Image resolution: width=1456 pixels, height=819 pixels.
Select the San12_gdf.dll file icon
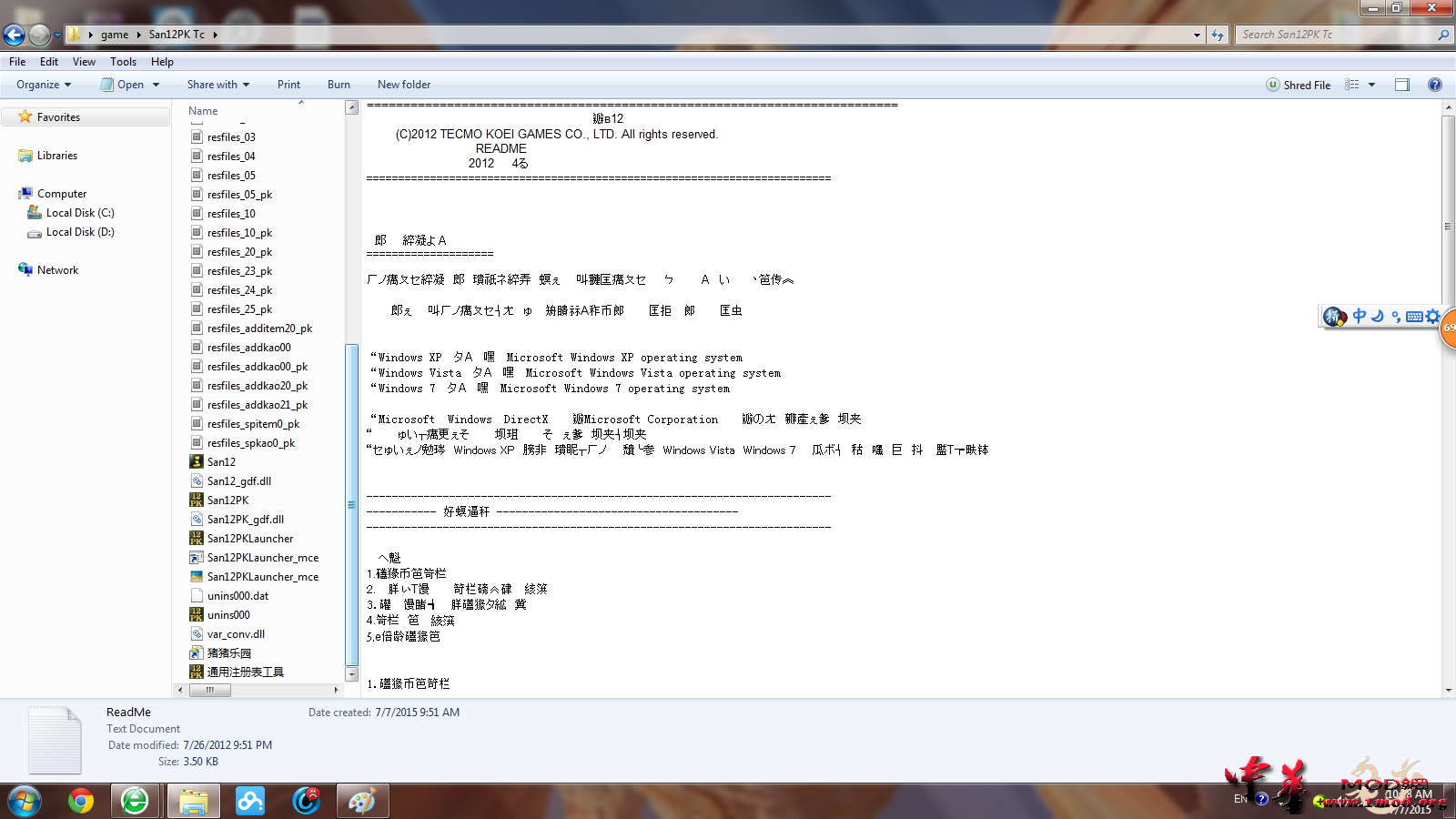coord(197,481)
